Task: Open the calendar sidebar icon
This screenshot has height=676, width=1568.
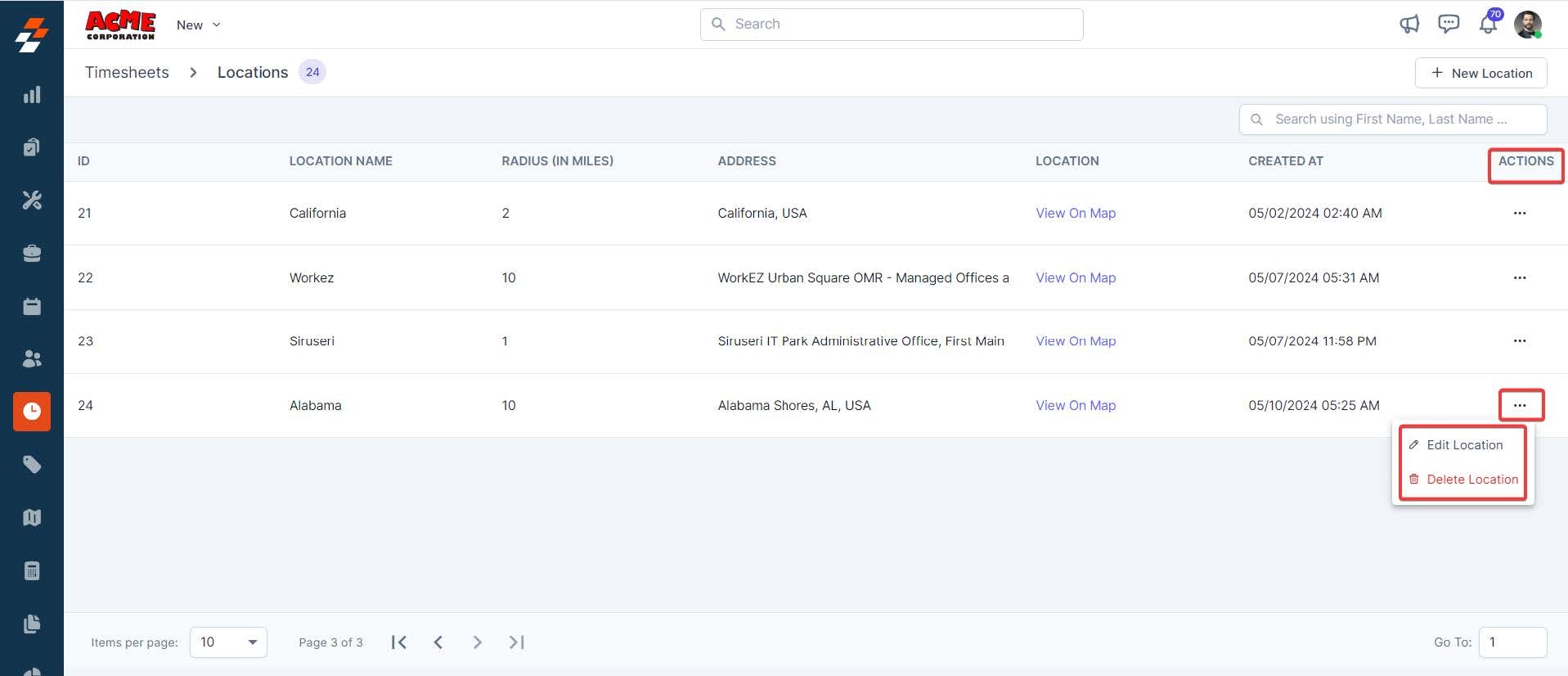Action: [32, 306]
